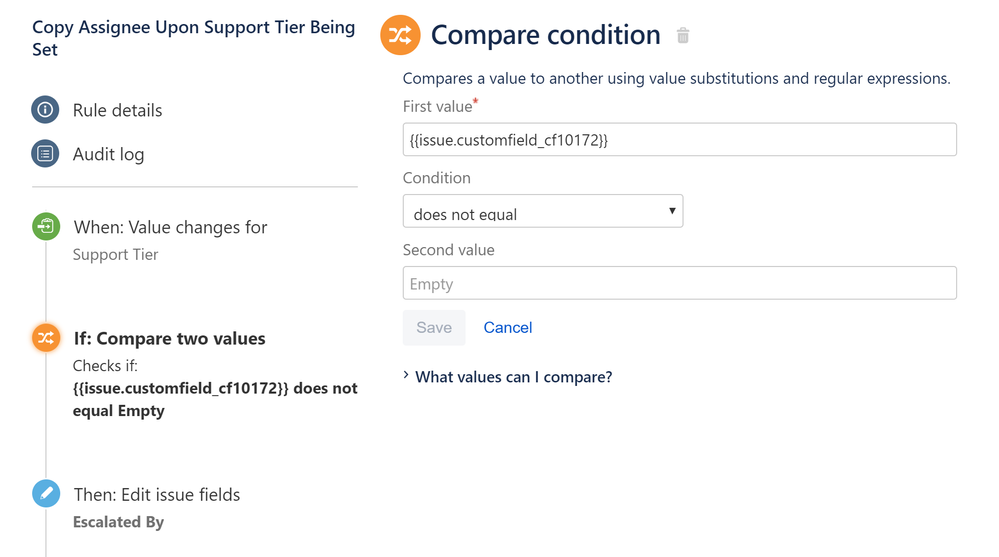The height and width of the screenshot is (557, 999).
Task: Open the Audit log section
Action: coord(108,154)
